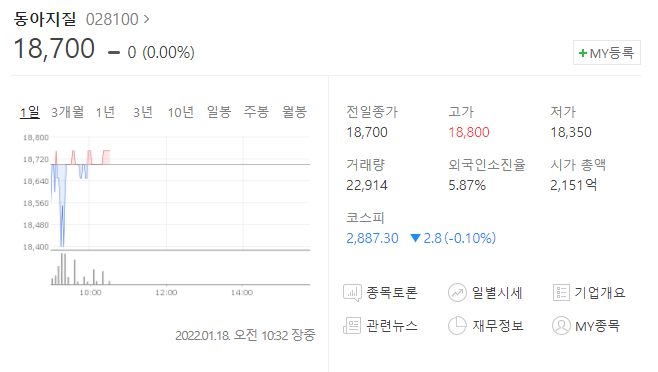The width and height of the screenshot is (658, 372).
Task: Open the 코스피 index value 2,887.30
Action: tap(372, 238)
